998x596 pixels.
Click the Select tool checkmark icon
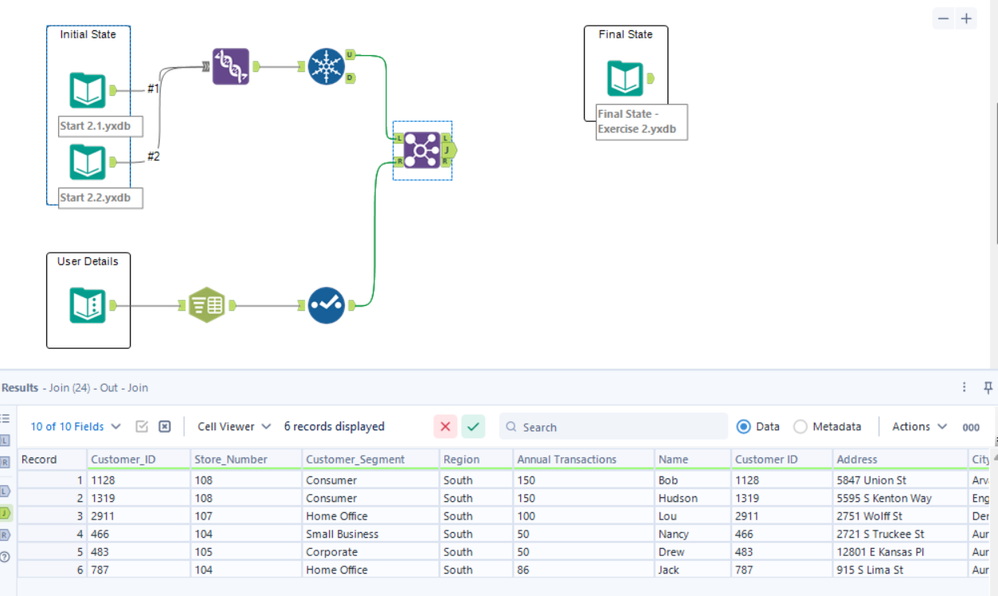[326, 305]
